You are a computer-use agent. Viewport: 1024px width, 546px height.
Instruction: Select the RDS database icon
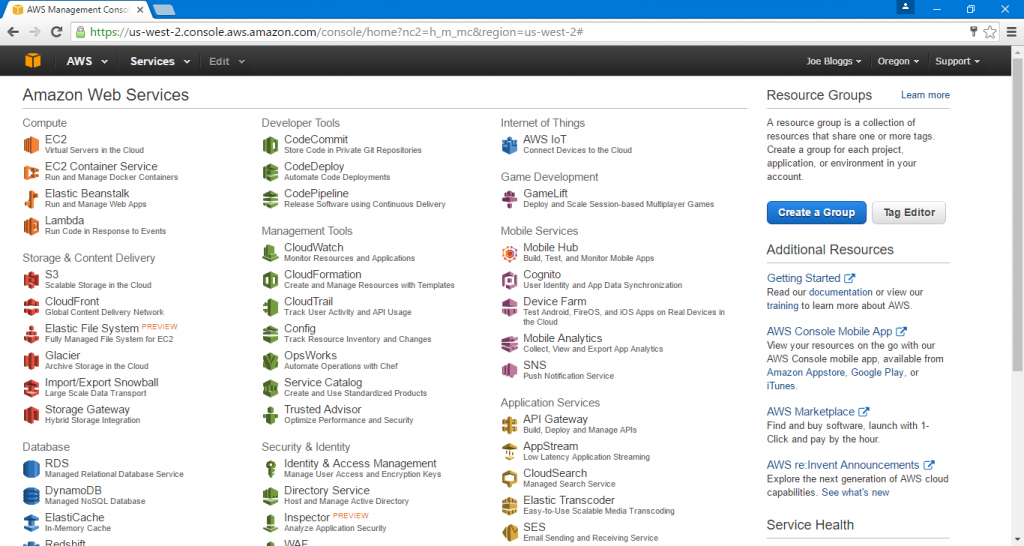pos(31,469)
